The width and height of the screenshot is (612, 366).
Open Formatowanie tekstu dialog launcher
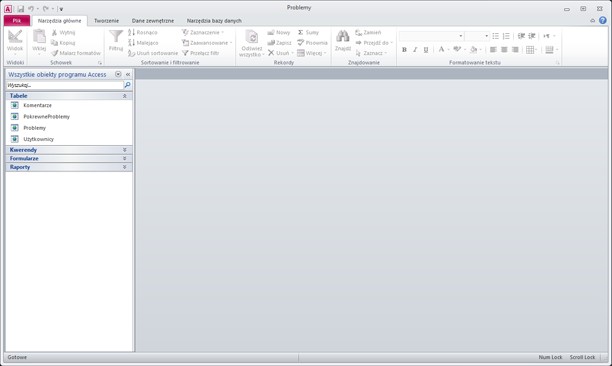tap(558, 63)
